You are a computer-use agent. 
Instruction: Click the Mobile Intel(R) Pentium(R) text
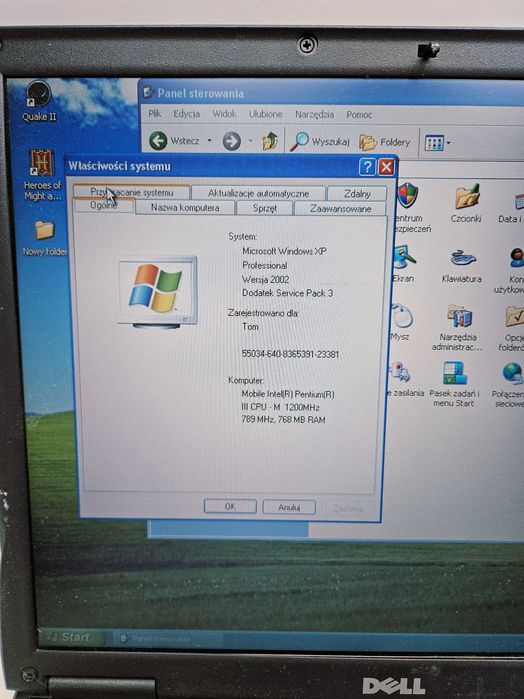point(288,394)
